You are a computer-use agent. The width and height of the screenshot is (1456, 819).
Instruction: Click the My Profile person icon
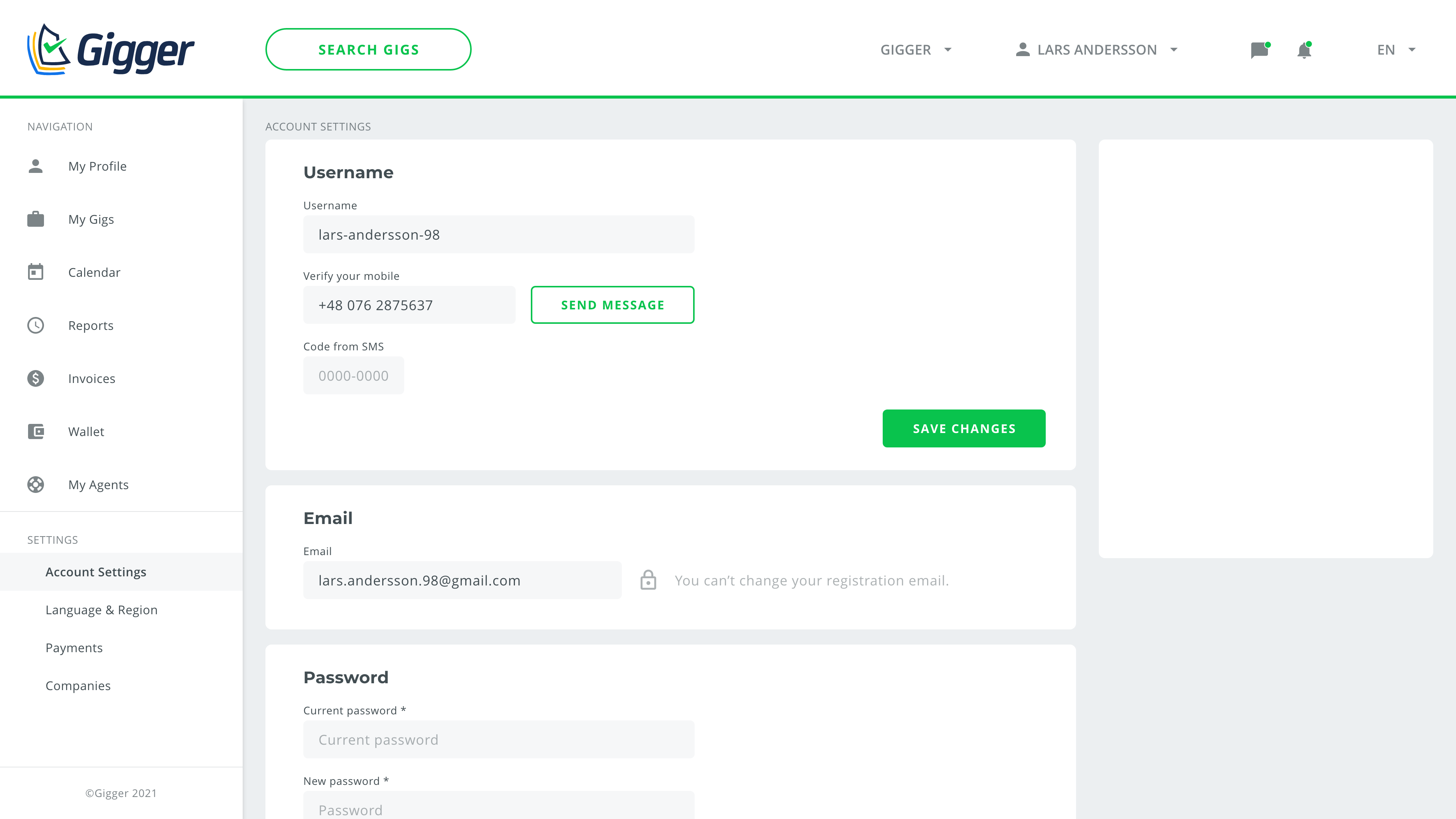coord(36,166)
